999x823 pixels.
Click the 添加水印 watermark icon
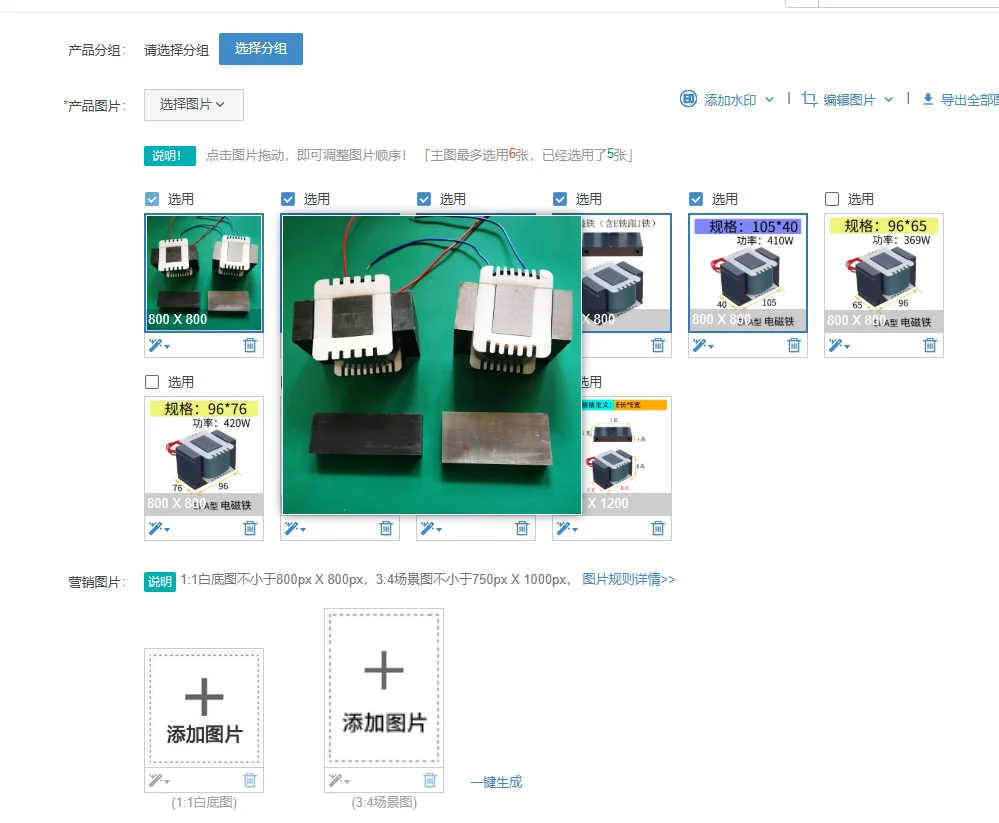pyautogui.click(x=688, y=99)
